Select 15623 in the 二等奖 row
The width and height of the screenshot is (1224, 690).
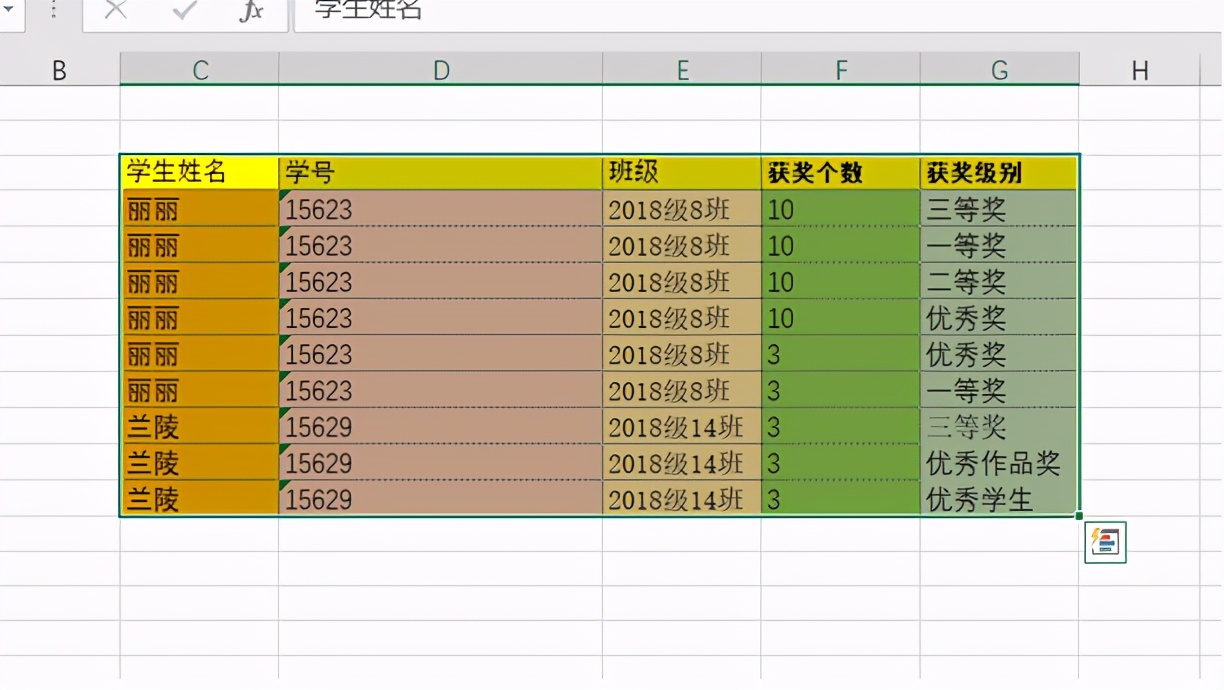tap(441, 281)
